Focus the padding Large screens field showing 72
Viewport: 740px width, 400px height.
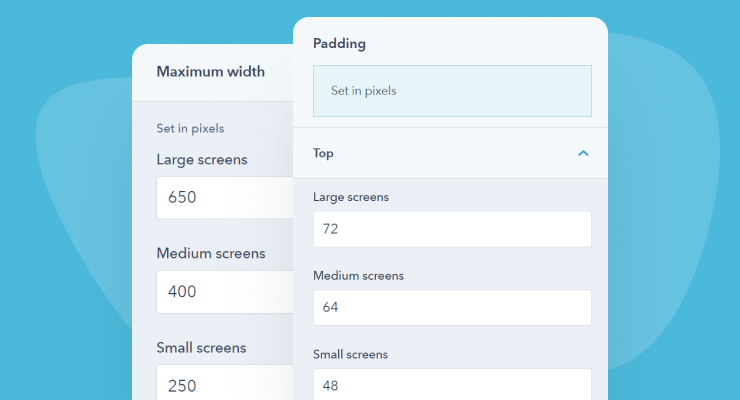451,229
